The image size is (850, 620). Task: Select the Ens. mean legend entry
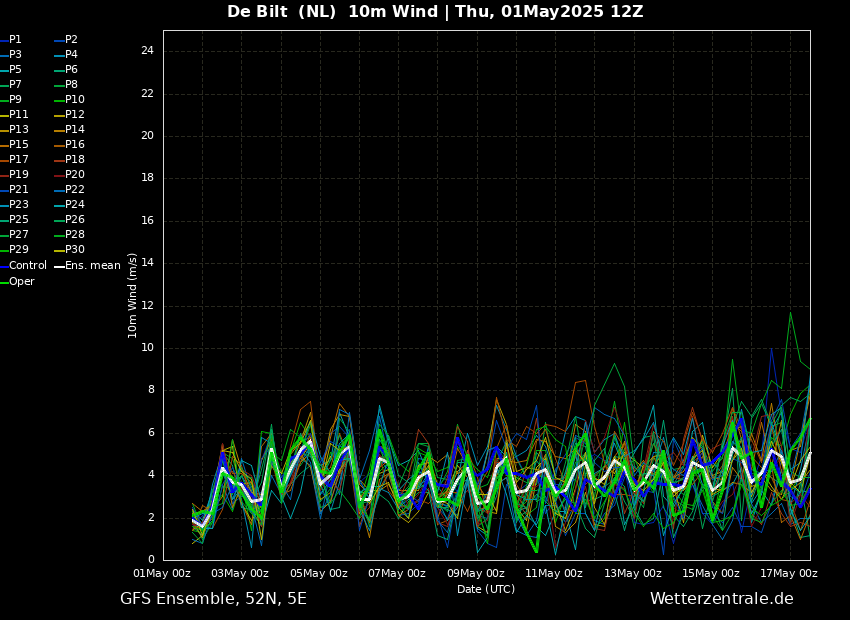tap(92, 266)
